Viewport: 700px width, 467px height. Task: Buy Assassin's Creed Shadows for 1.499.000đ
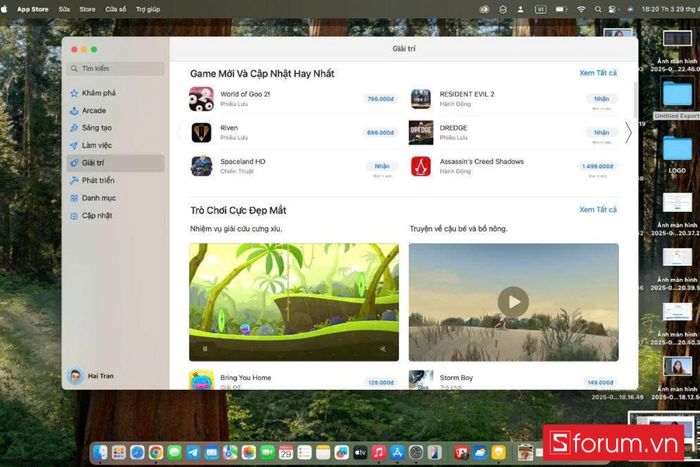(597, 166)
